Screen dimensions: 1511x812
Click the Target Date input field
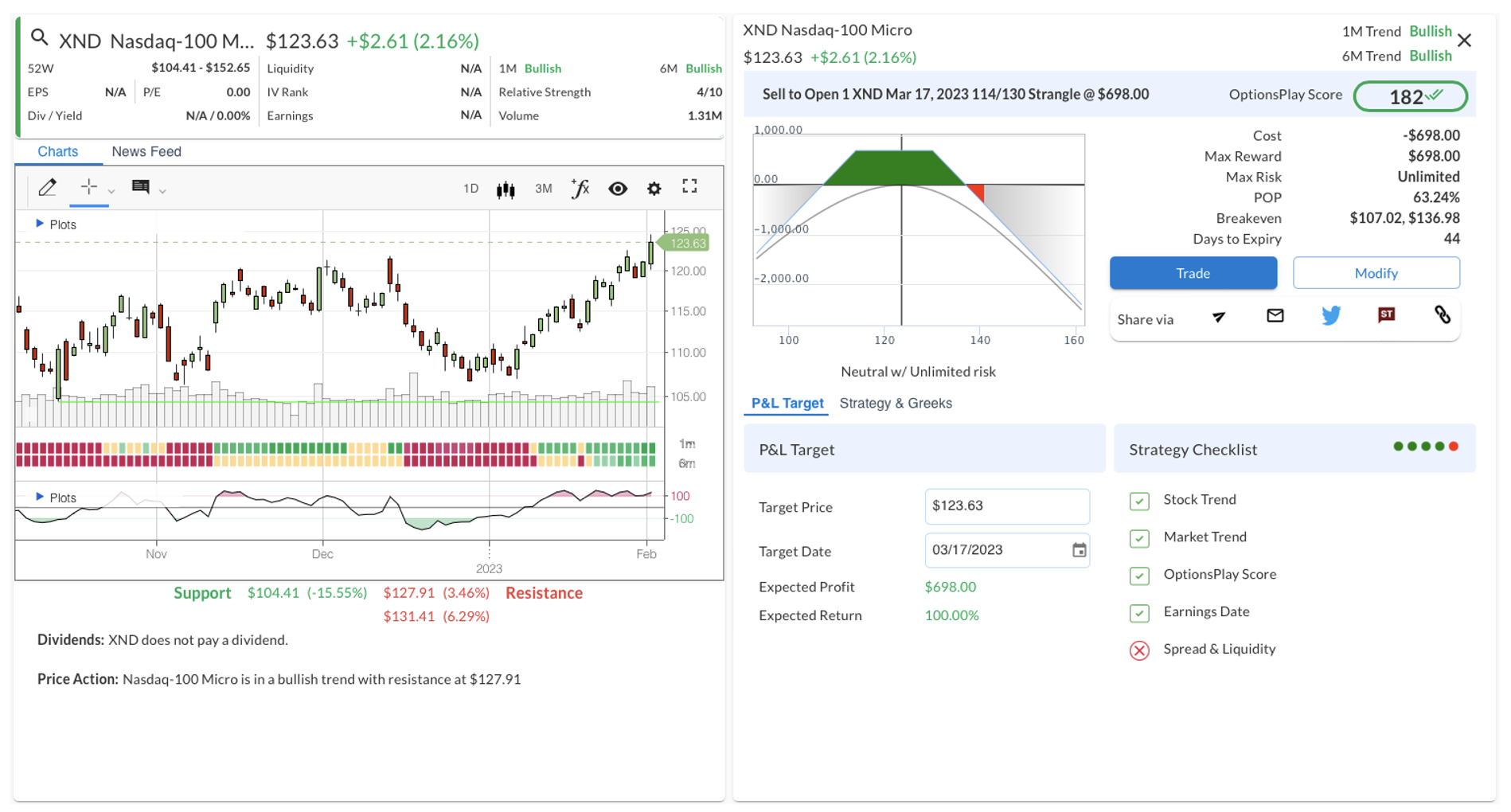coord(1007,550)
